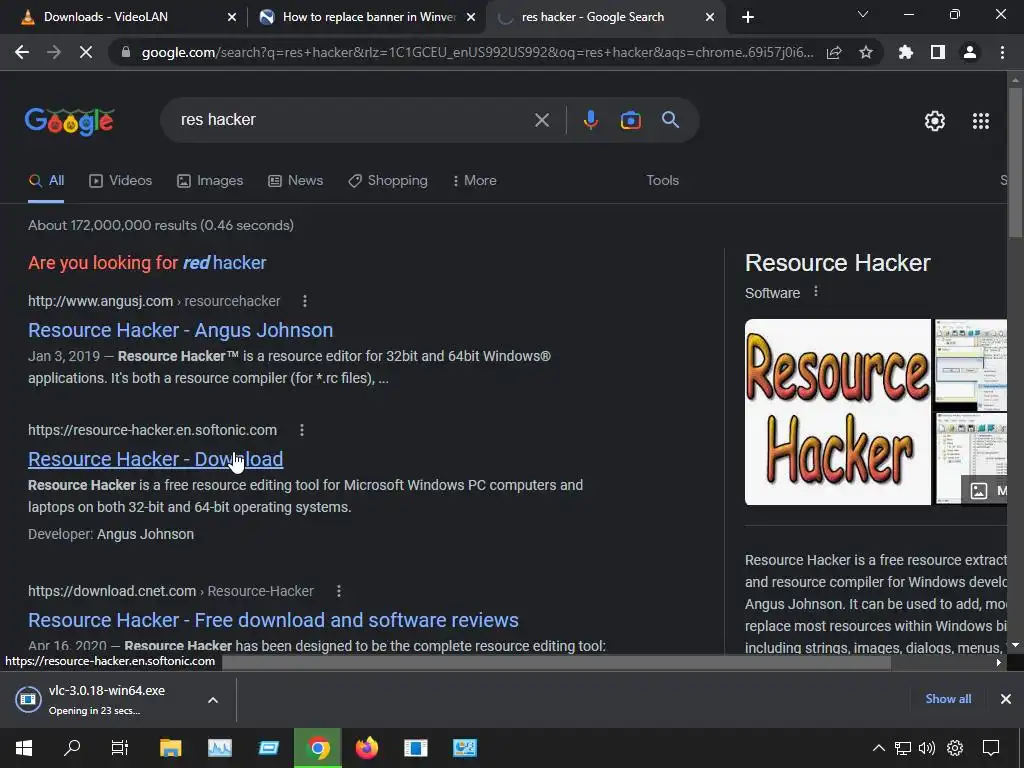Click horizontal scrollbar right arrow

pyautogui.click(x=999, y=662)
